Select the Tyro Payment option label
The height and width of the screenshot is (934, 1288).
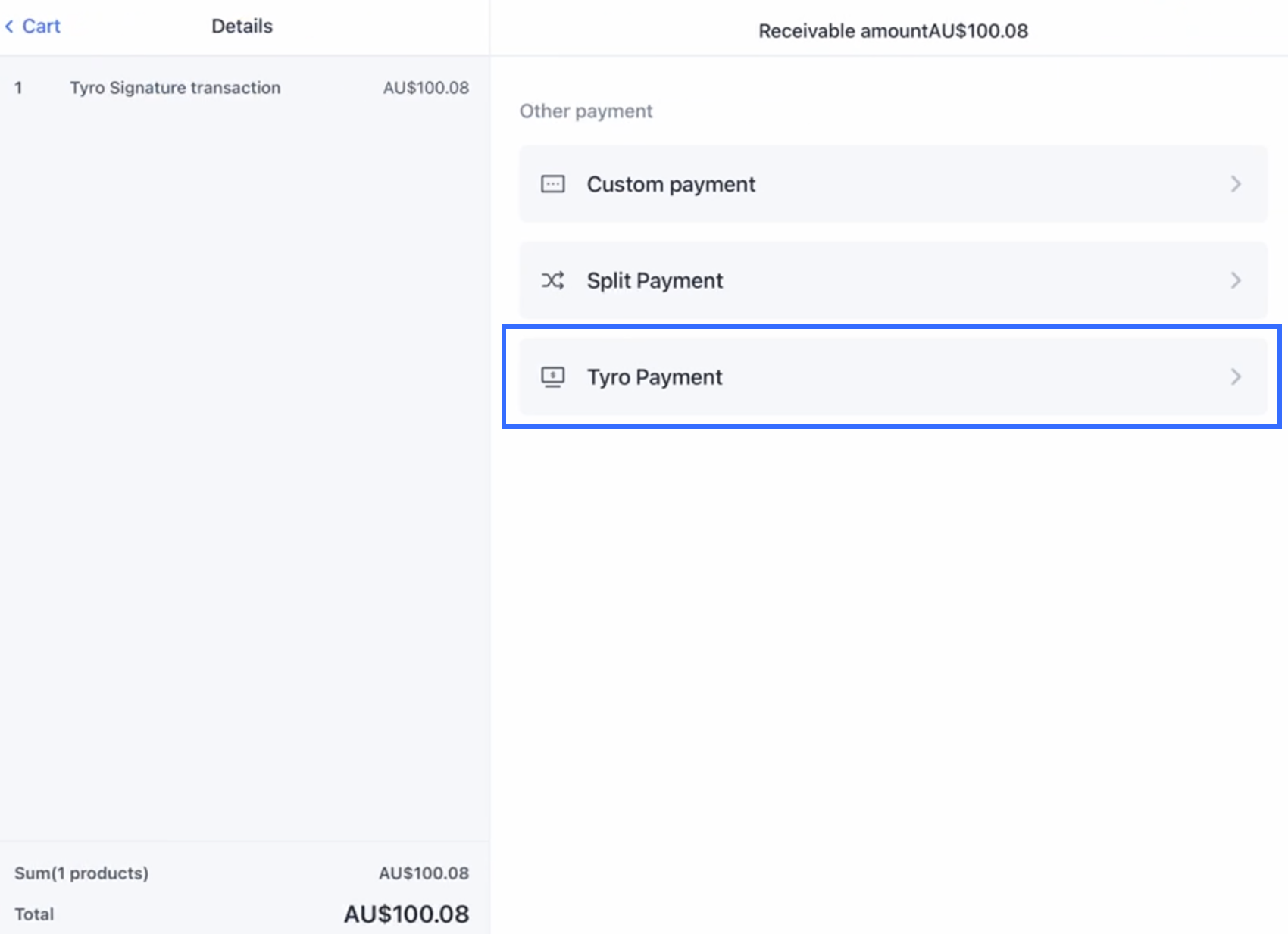pos(655,376)
